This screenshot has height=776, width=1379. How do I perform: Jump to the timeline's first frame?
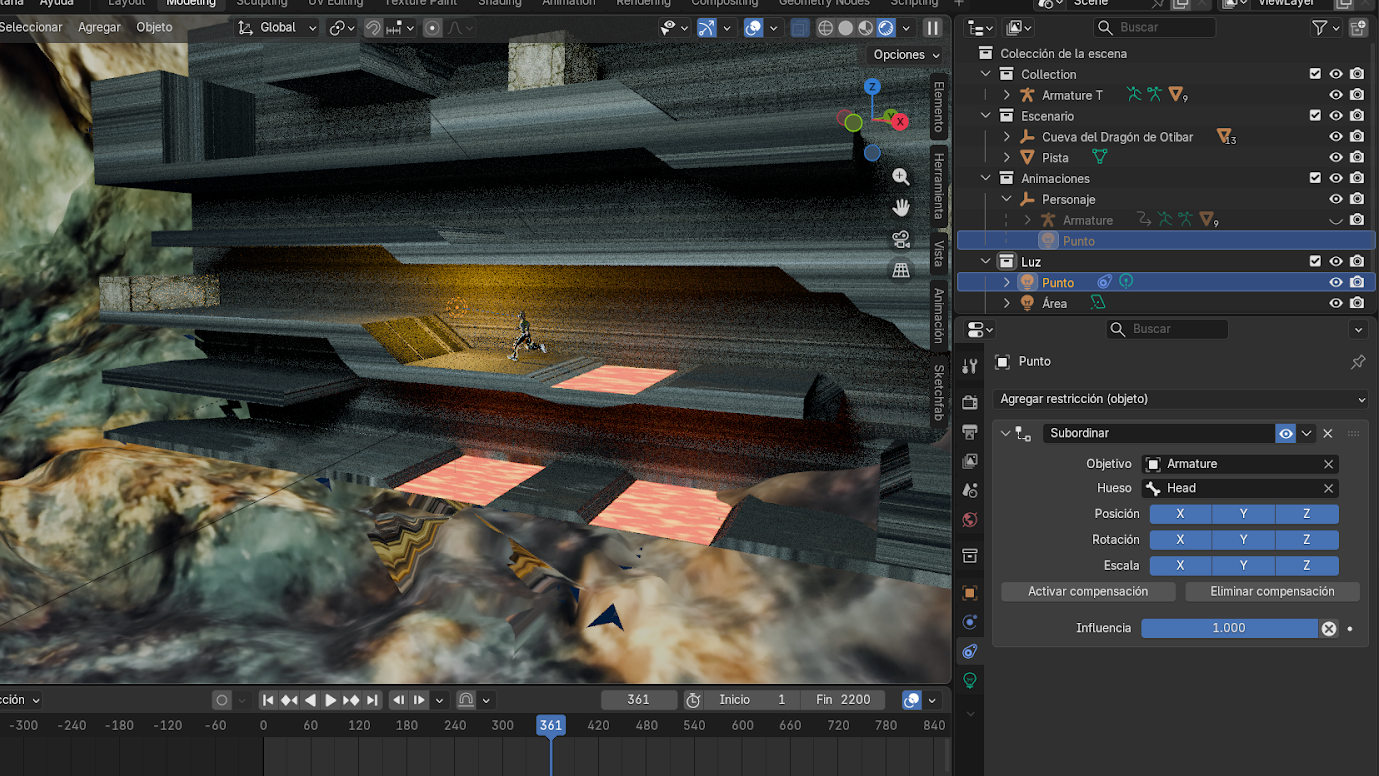coord(268,700)
